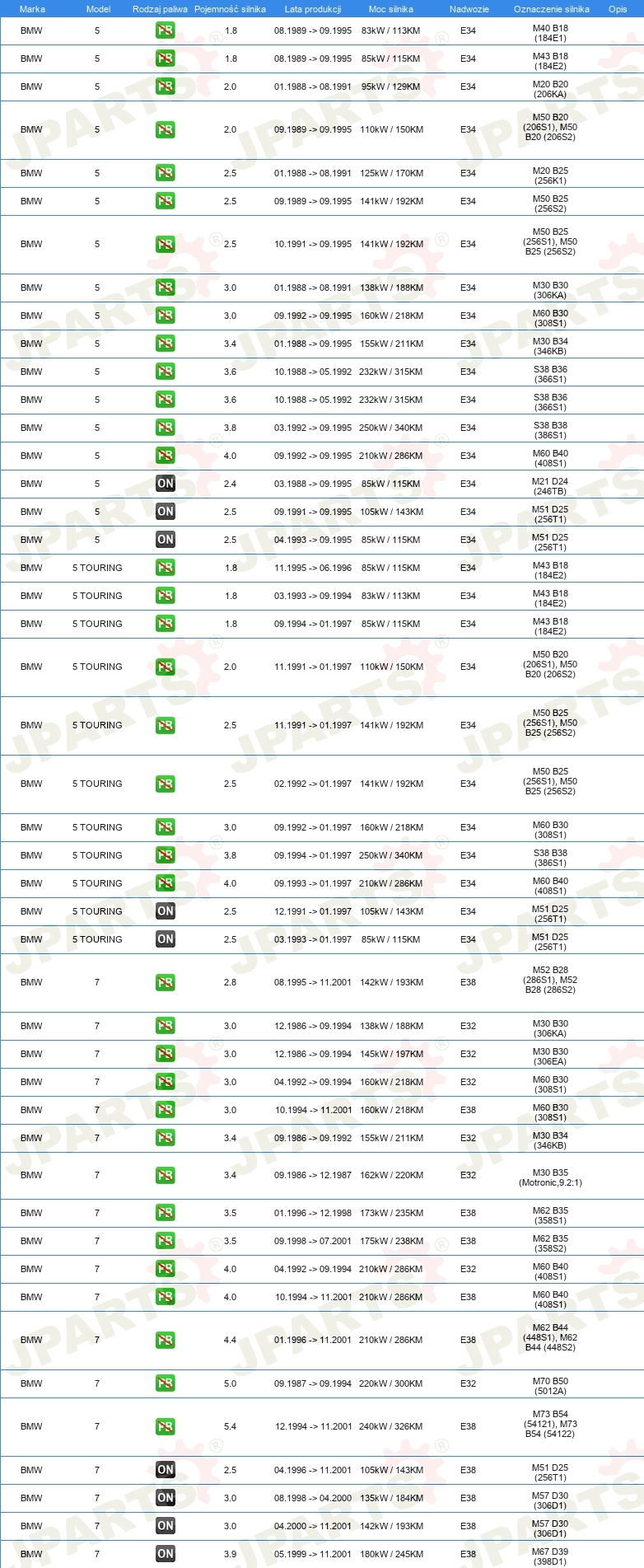Click the petrol icon in the 155kW / 211KM E34 row
Screen dimensions: 644x1568
click(x=166, y=344)
